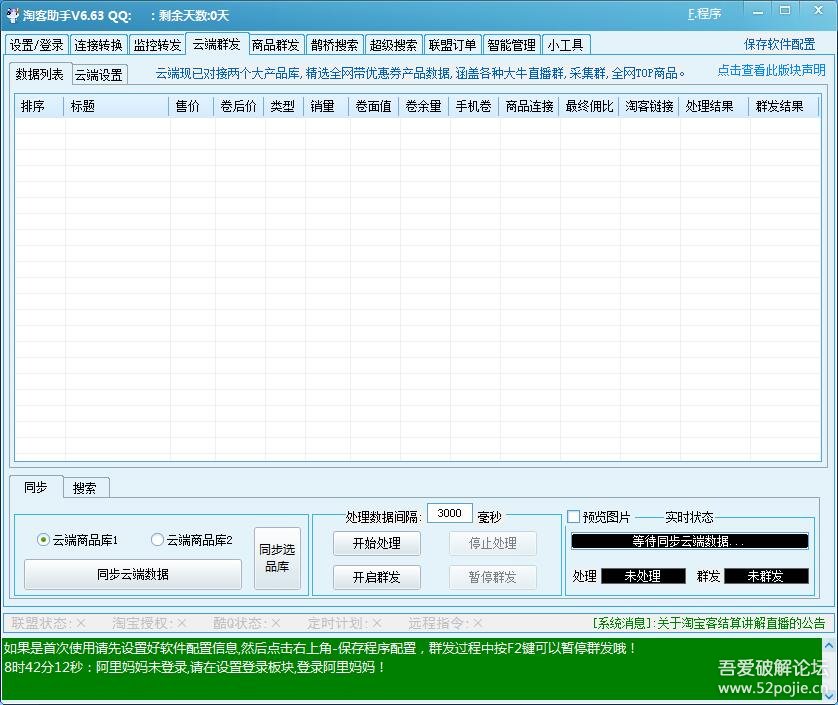This screenshot has height=705, width=838.
Task: Click 定时计划 status entry
Action: tap(344, 623)
